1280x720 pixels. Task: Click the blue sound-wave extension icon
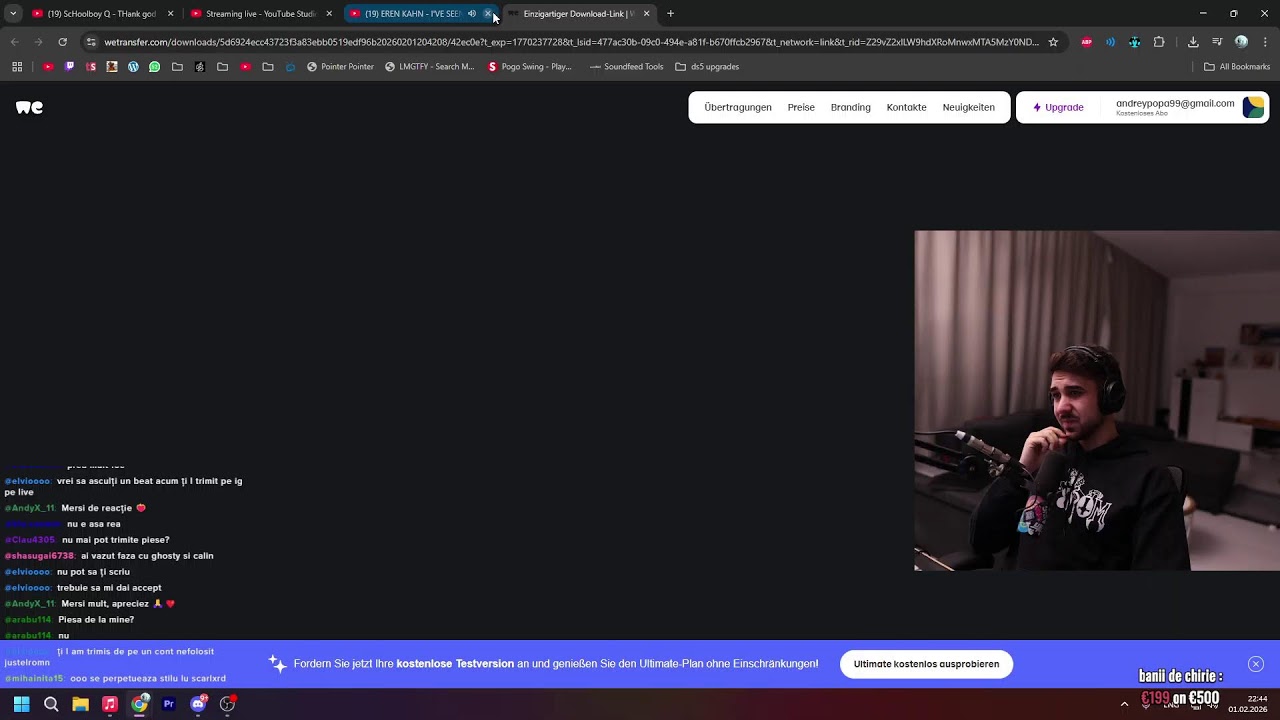point(1110,42)
